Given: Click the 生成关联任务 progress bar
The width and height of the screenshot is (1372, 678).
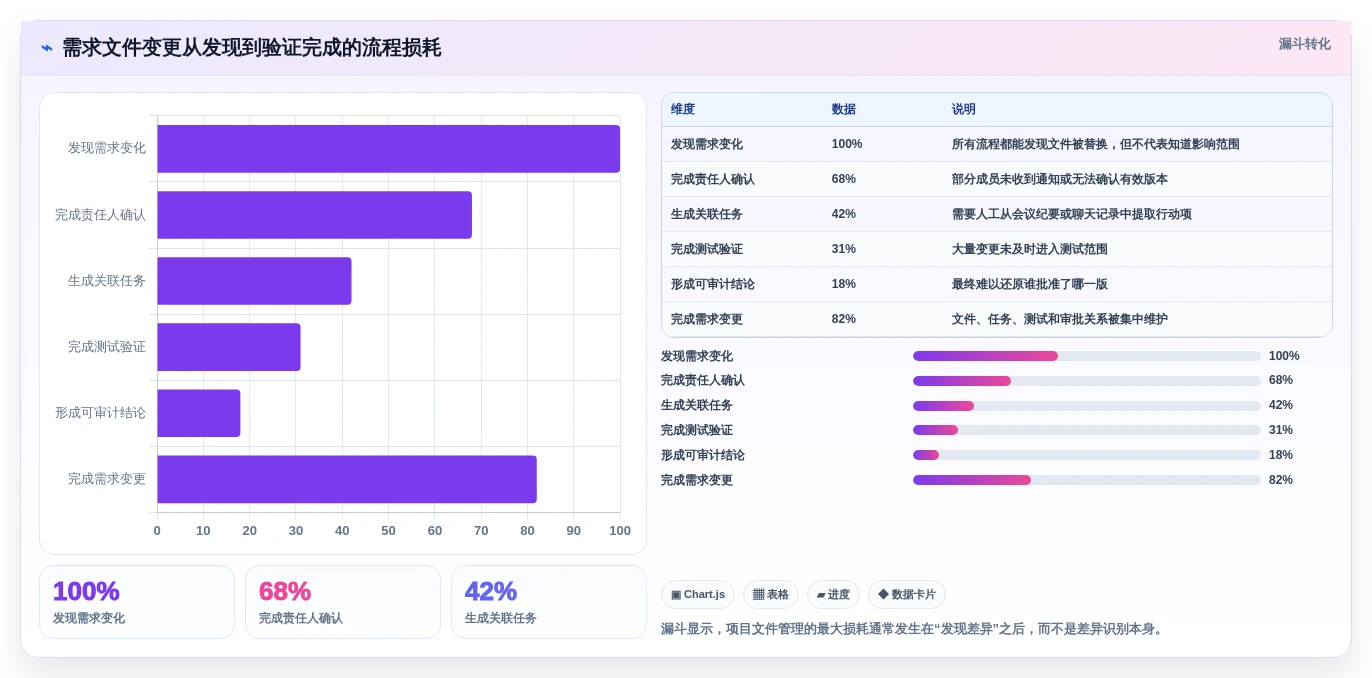Looking at the screenshot, I should pos(1087,405).
